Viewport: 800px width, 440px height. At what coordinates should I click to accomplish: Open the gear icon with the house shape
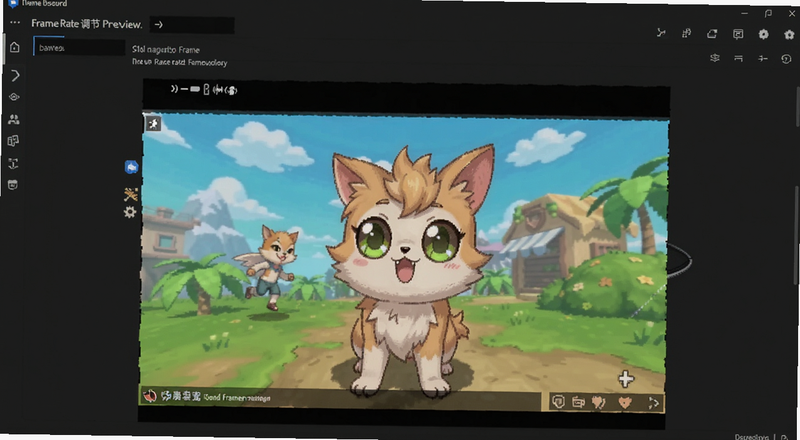tap(789, 35)
